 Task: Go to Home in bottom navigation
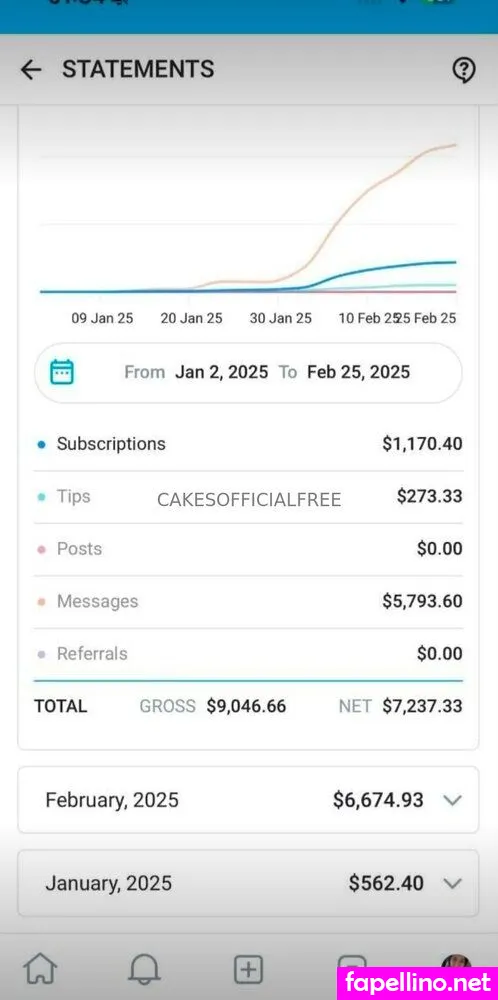pos(40,969)
